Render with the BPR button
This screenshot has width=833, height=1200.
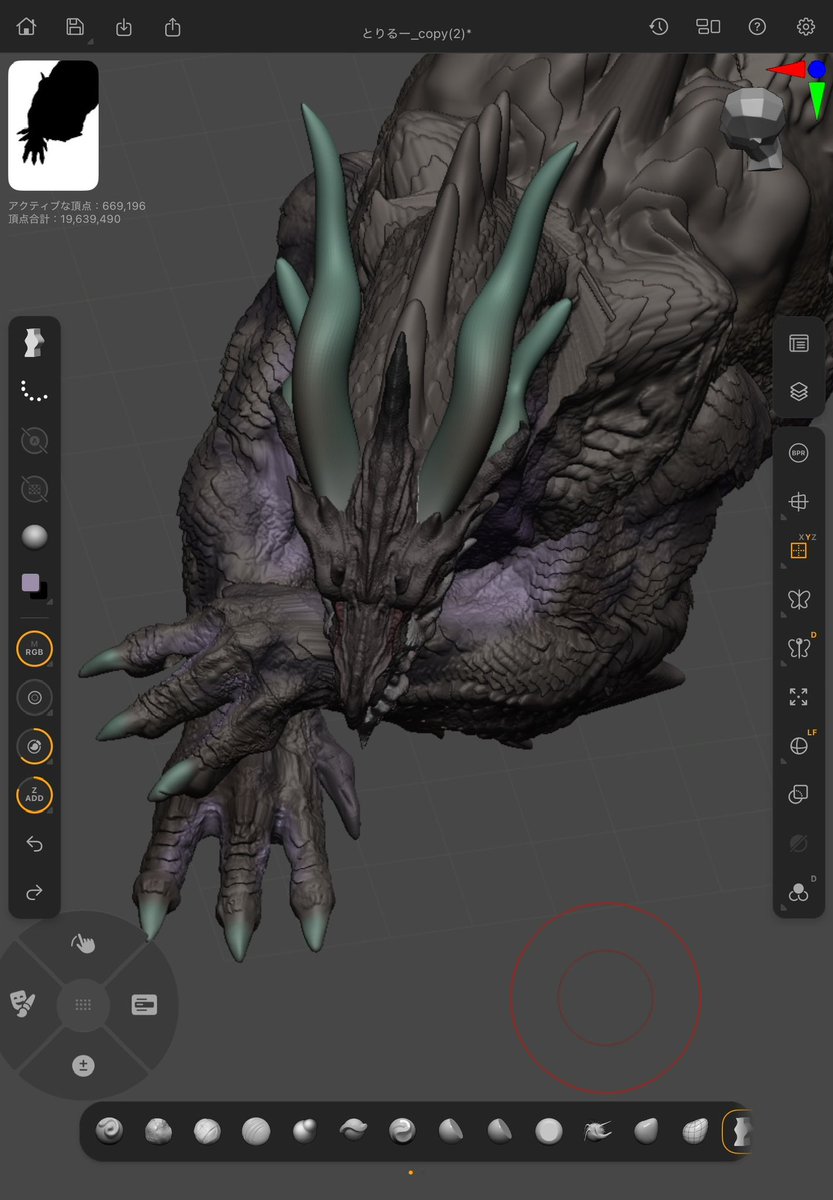(x=798, y=453)
